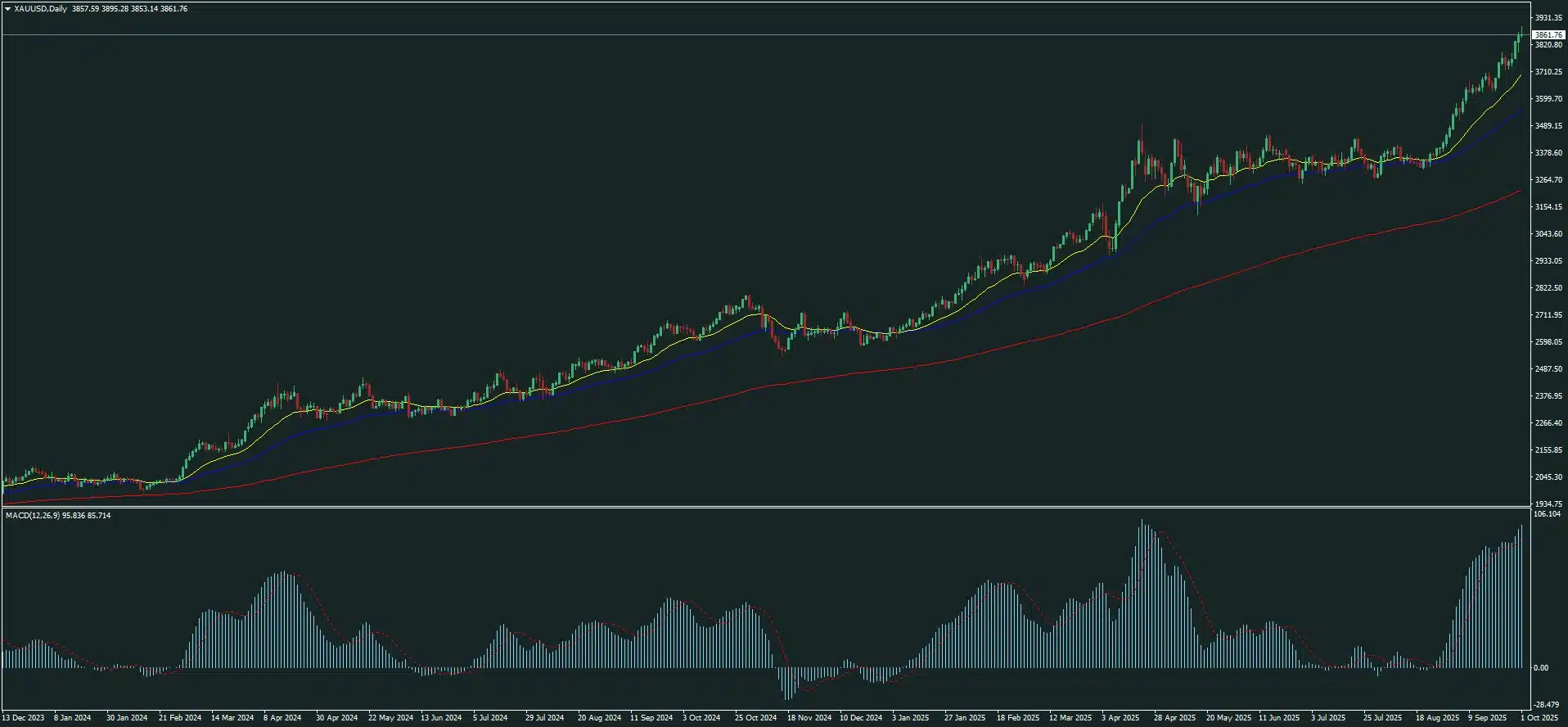Click the 0.00 MACD zero level label
Screen dimensions: 1568x727
(1541, 668)
